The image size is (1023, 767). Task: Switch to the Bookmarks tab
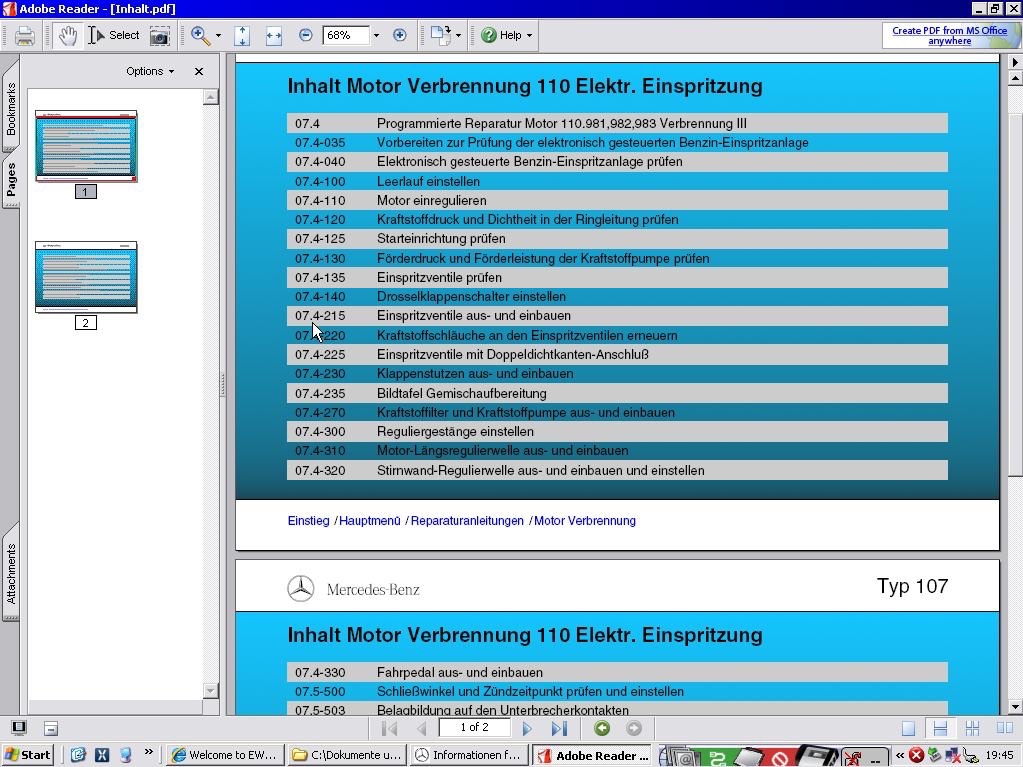click(x=10, y=110)
